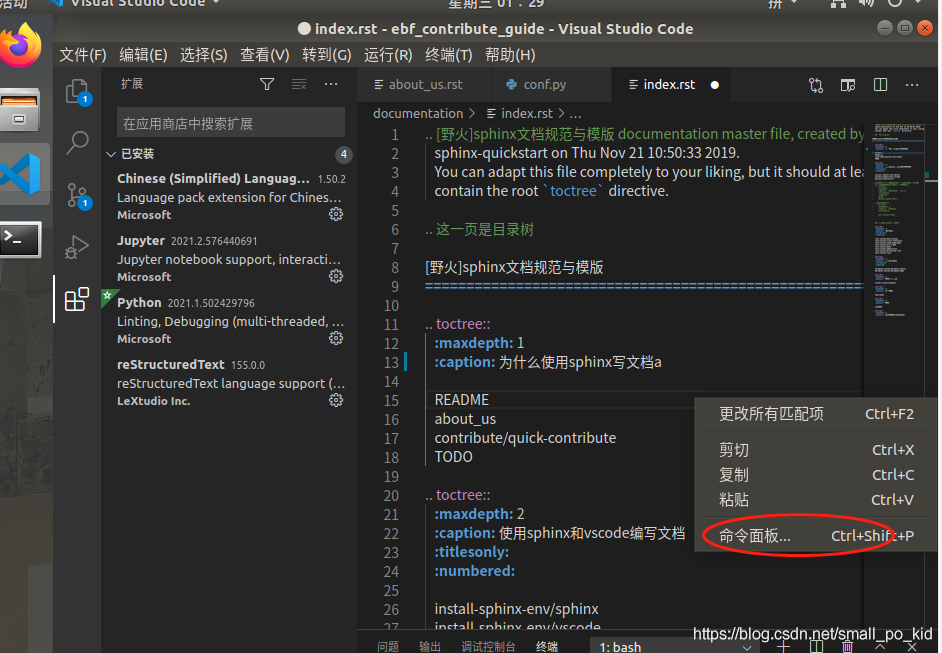This screenshot has width=942, height=653.
Task: Click the extension marketplace search field
Action: [231, 123]
